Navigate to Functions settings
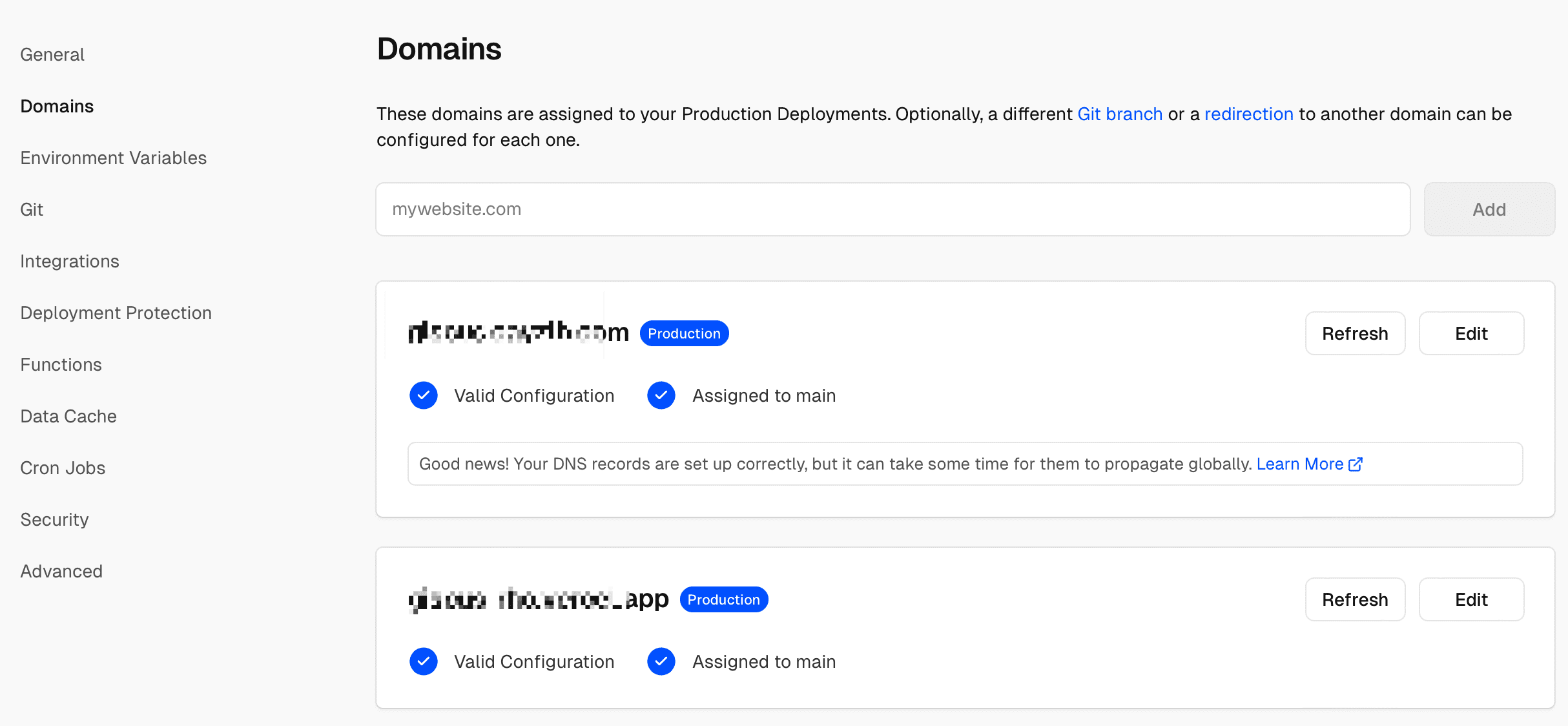The width and height of the screenshot is (1568, 726). tap(61, 364)
